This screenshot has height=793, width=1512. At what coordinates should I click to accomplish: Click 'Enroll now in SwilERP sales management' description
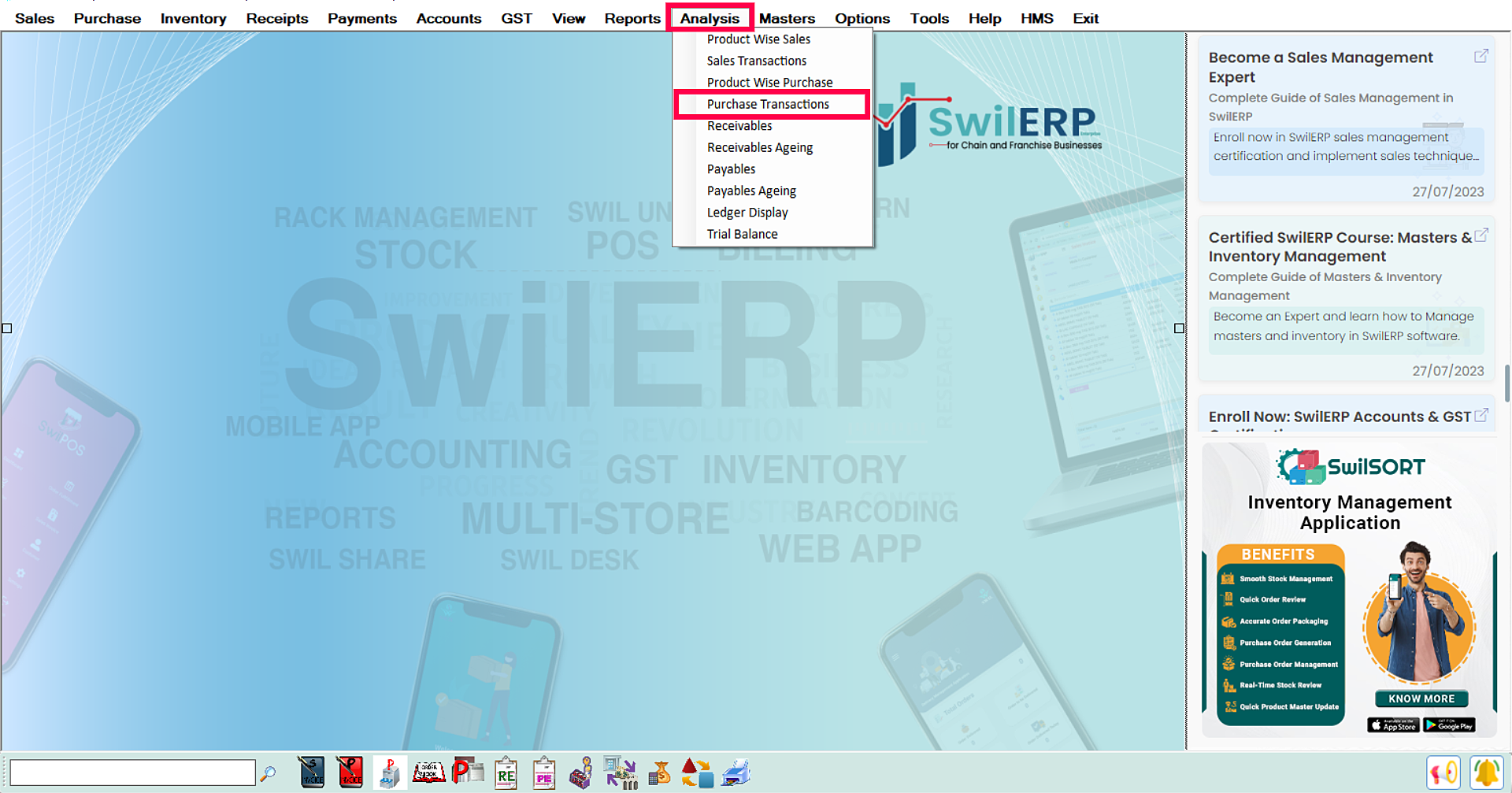1346,146
